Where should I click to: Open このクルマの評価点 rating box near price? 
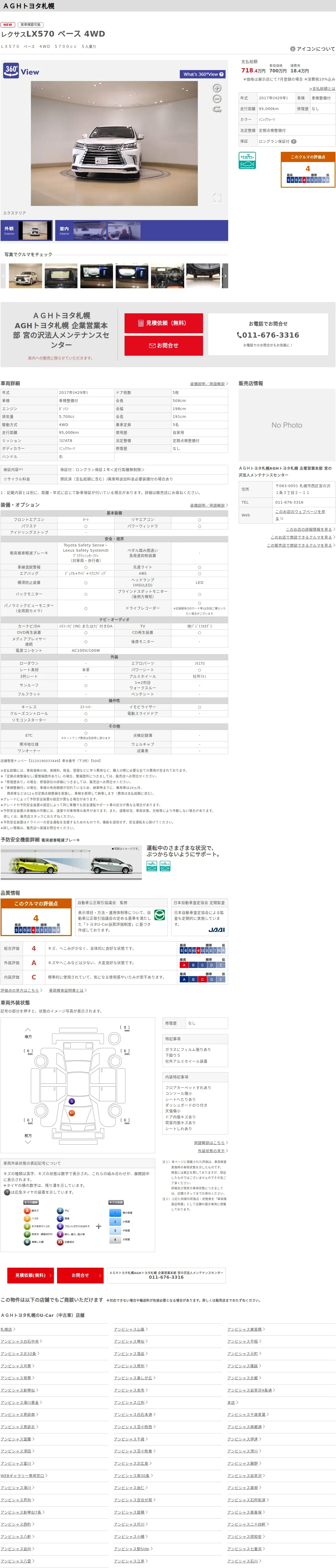(x=308, y=169)
